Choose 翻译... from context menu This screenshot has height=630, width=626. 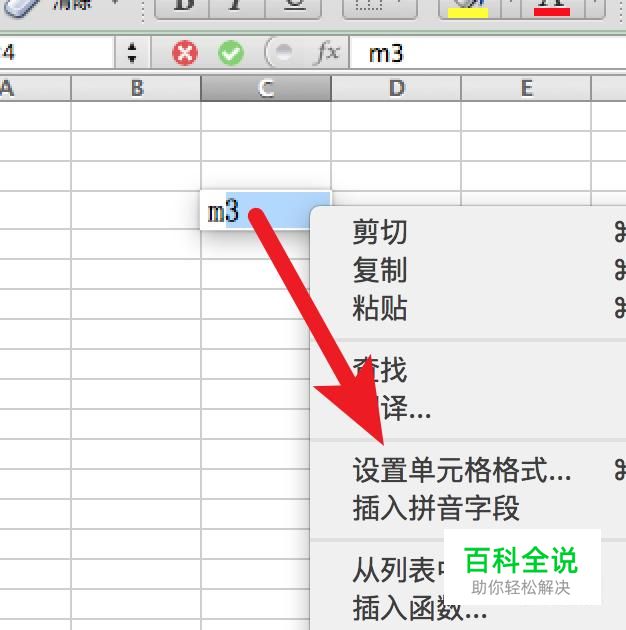[468, 408]
